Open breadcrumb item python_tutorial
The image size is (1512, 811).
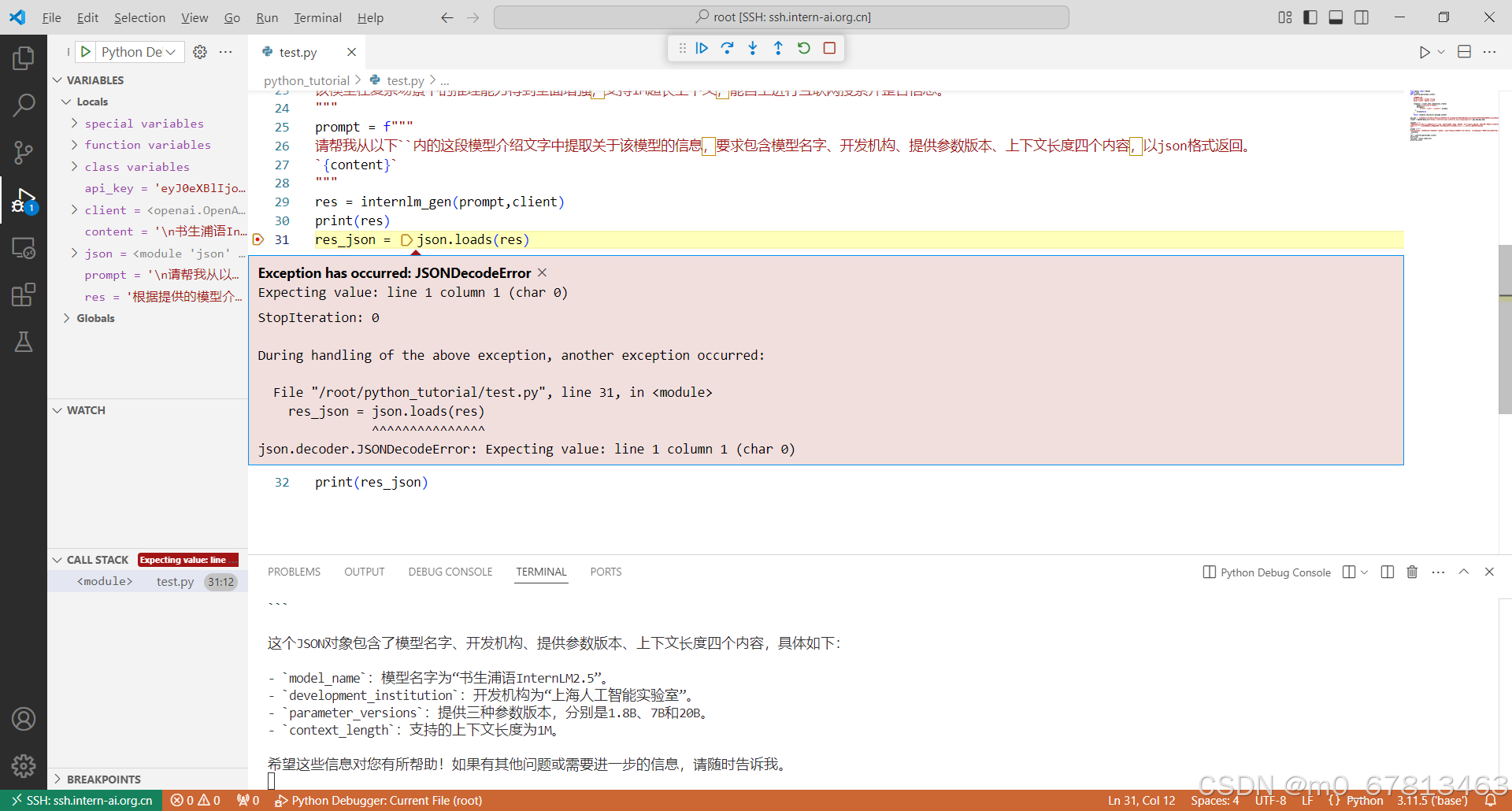(x=307, y=80)
